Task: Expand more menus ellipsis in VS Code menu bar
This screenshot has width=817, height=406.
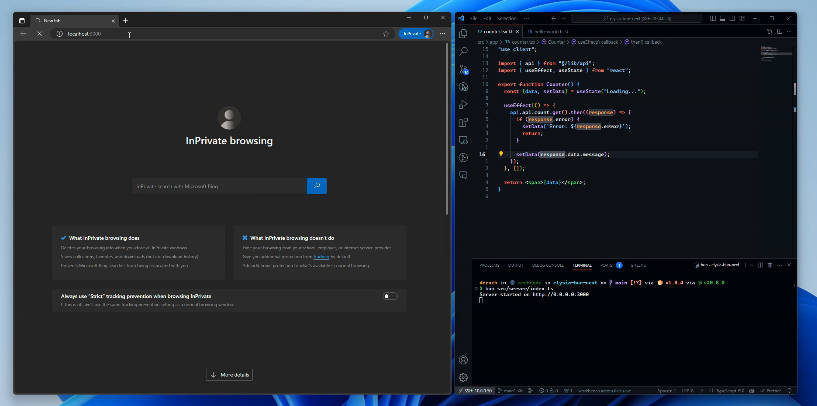Action: pos(527,18)
